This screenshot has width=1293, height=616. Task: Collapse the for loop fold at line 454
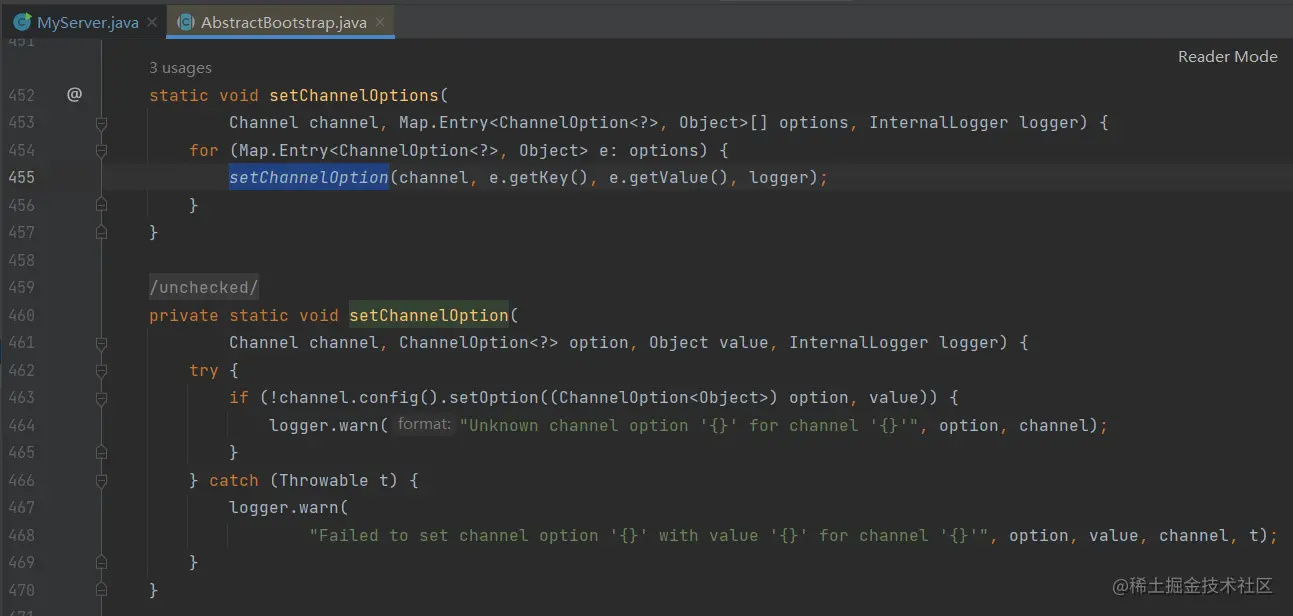coord(101,150)
